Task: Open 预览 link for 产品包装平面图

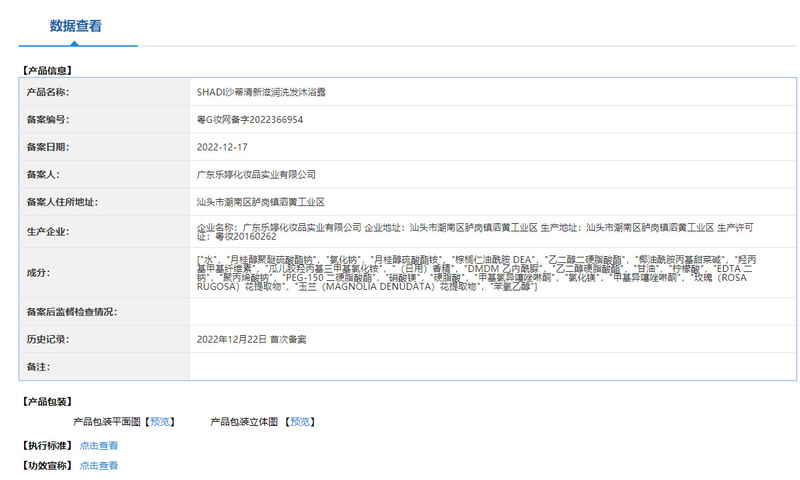Action: 160,422
